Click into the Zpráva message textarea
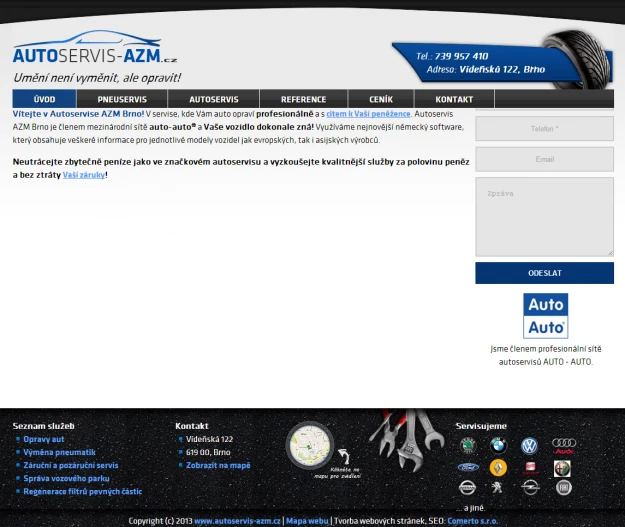This screenshot has width=625, height=527. [544, 217]
